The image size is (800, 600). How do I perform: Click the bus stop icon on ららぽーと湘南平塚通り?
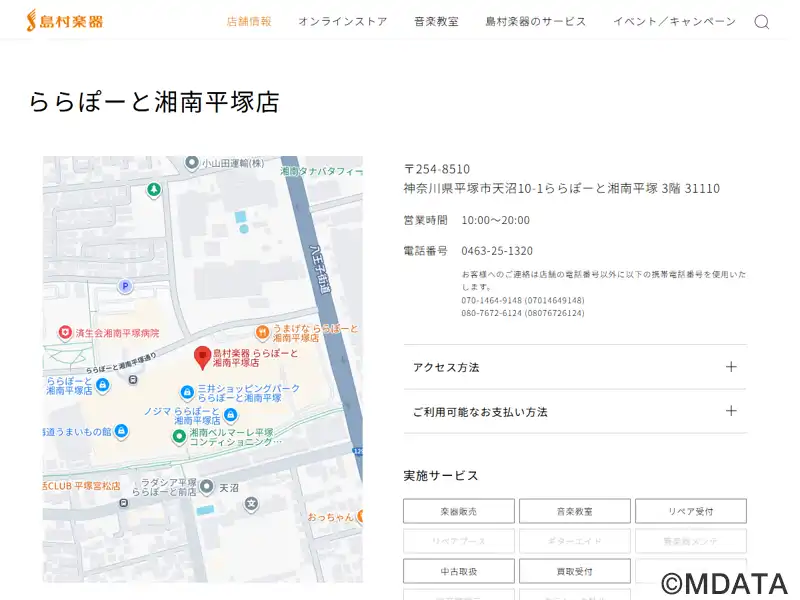[133, 380]
